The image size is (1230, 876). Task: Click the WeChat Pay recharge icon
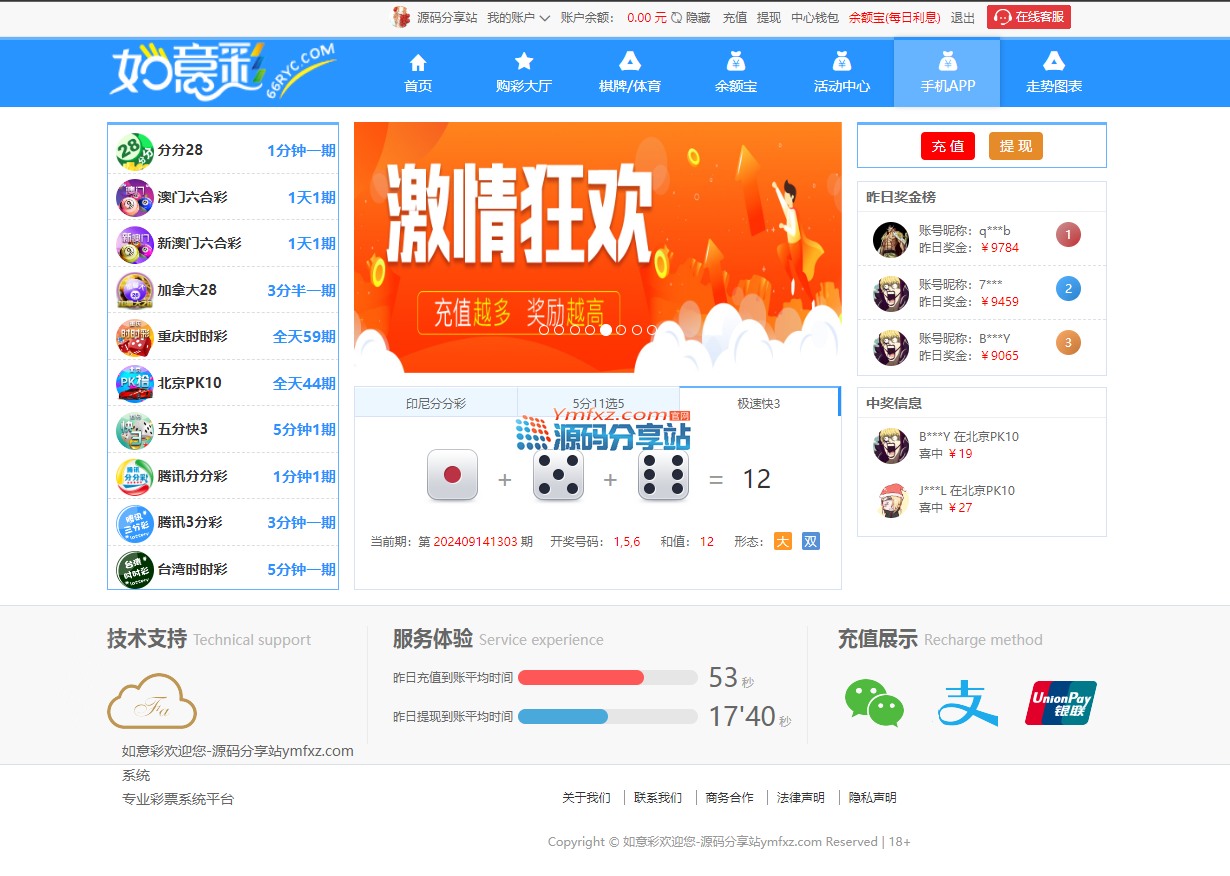point(874,702)
